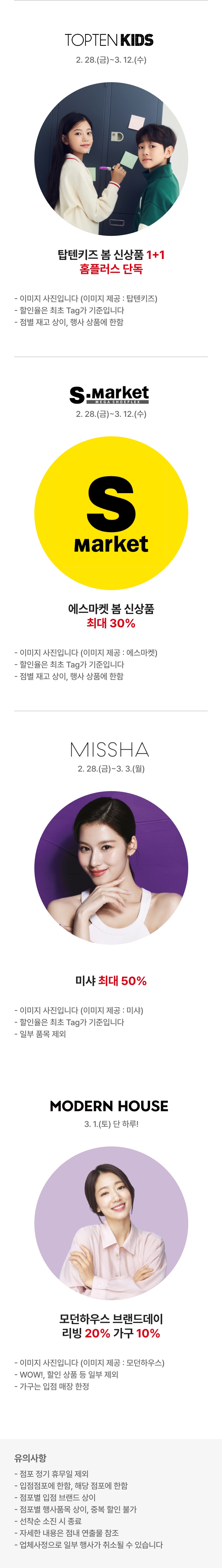Viewport: 222px width, 1568px height.
Task: Click the 모던하우스 브랜드데이 headline
Action: click(x=111, y=1319)
